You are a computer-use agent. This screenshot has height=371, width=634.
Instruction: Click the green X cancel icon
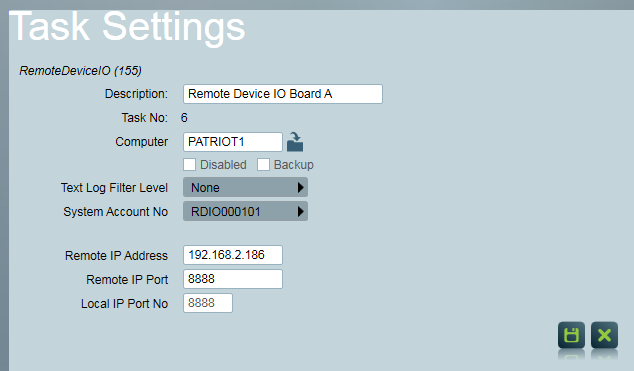604,335
